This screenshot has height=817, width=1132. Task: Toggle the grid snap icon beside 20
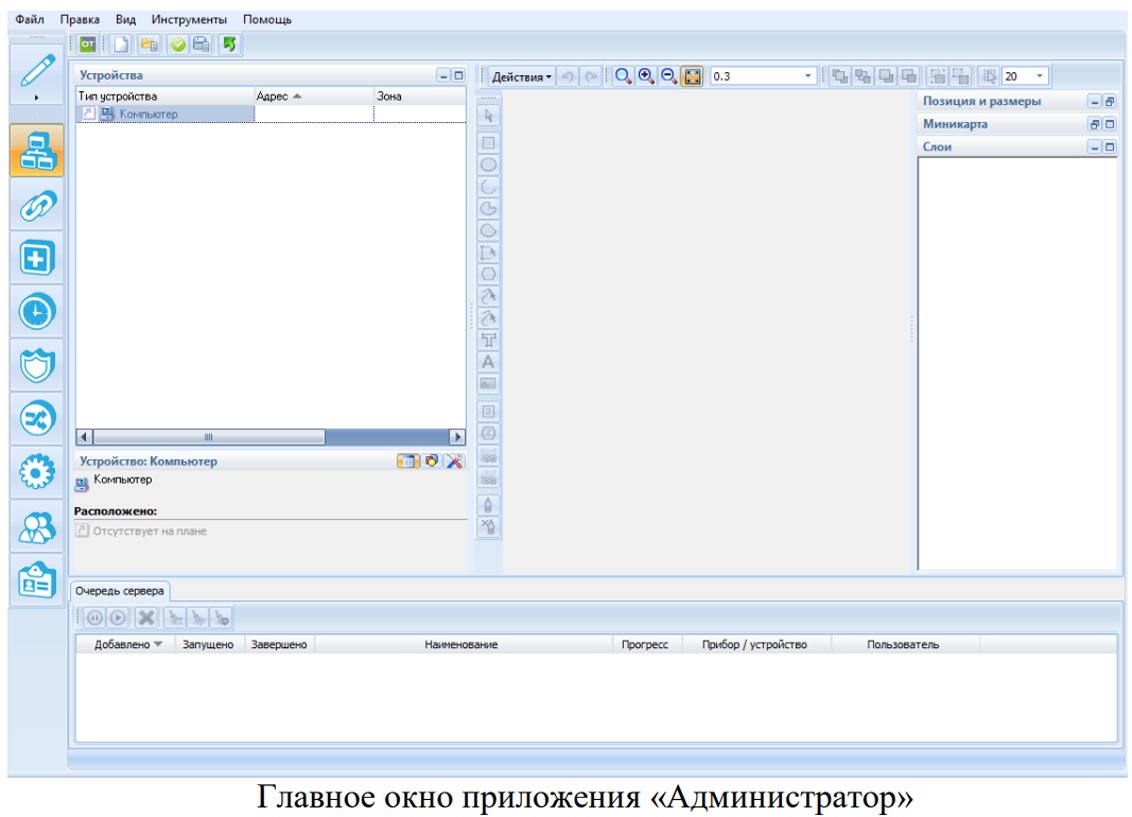[x=989, y=77]
